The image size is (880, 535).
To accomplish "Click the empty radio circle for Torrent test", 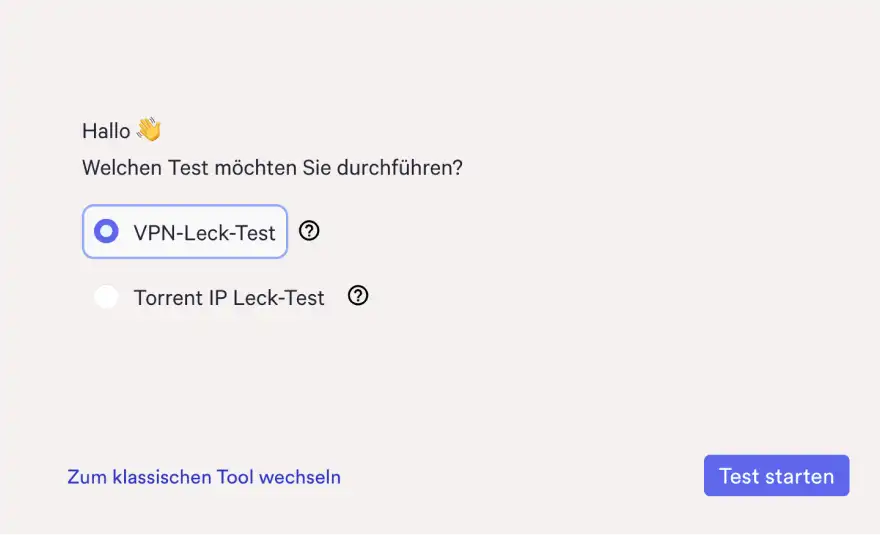I will tap(106, 297).
